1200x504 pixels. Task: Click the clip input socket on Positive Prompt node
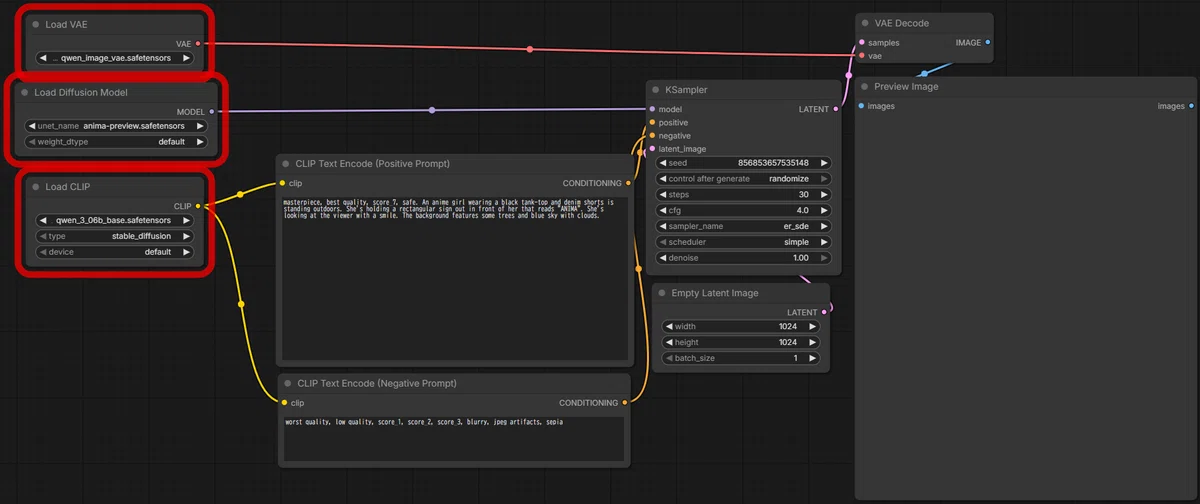point(283,183)
